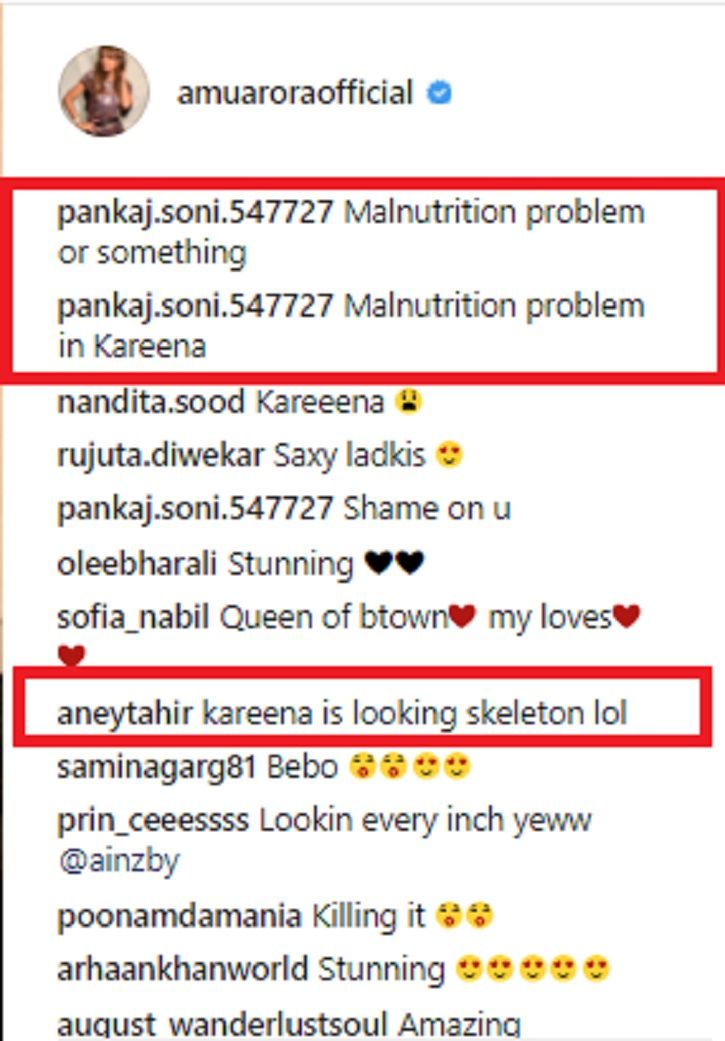Open sofia_nabil username link
This screenshot has height=1041, width=725.
pyautogui.click(x=133, y=617)
